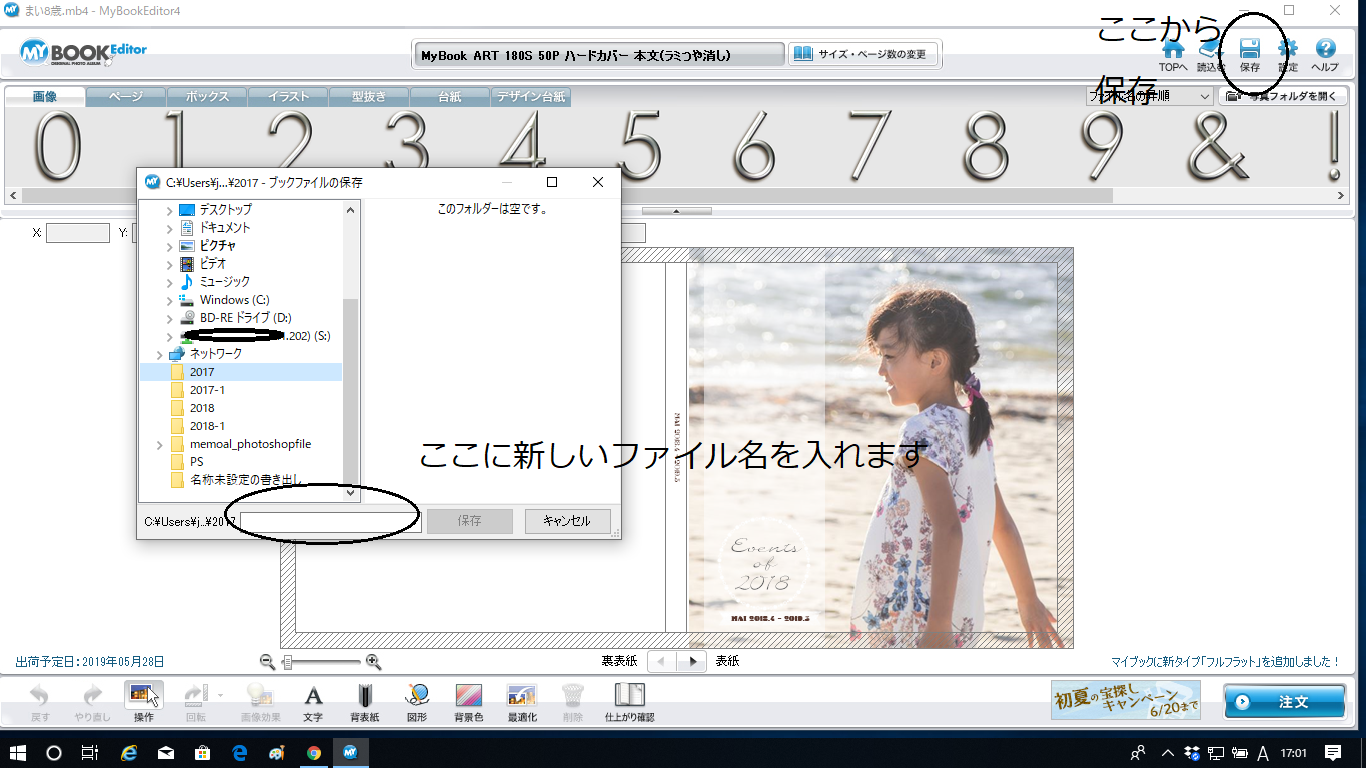The width and height of the screenshot is (1366, 768).
Task: Click the file name input field
Action: (330, 521)
